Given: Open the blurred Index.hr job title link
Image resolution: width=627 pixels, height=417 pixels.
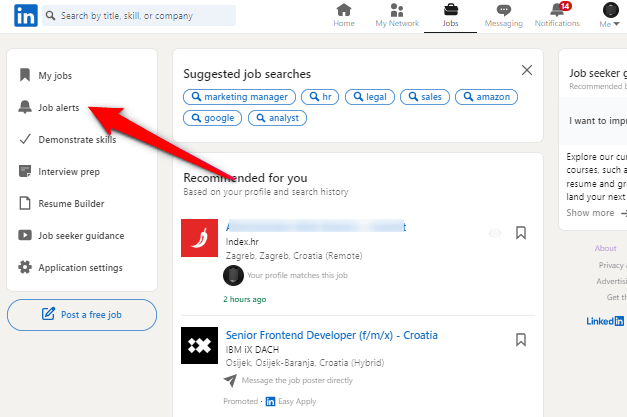Looking at the screenshot, I should click(x=316, y=227).
